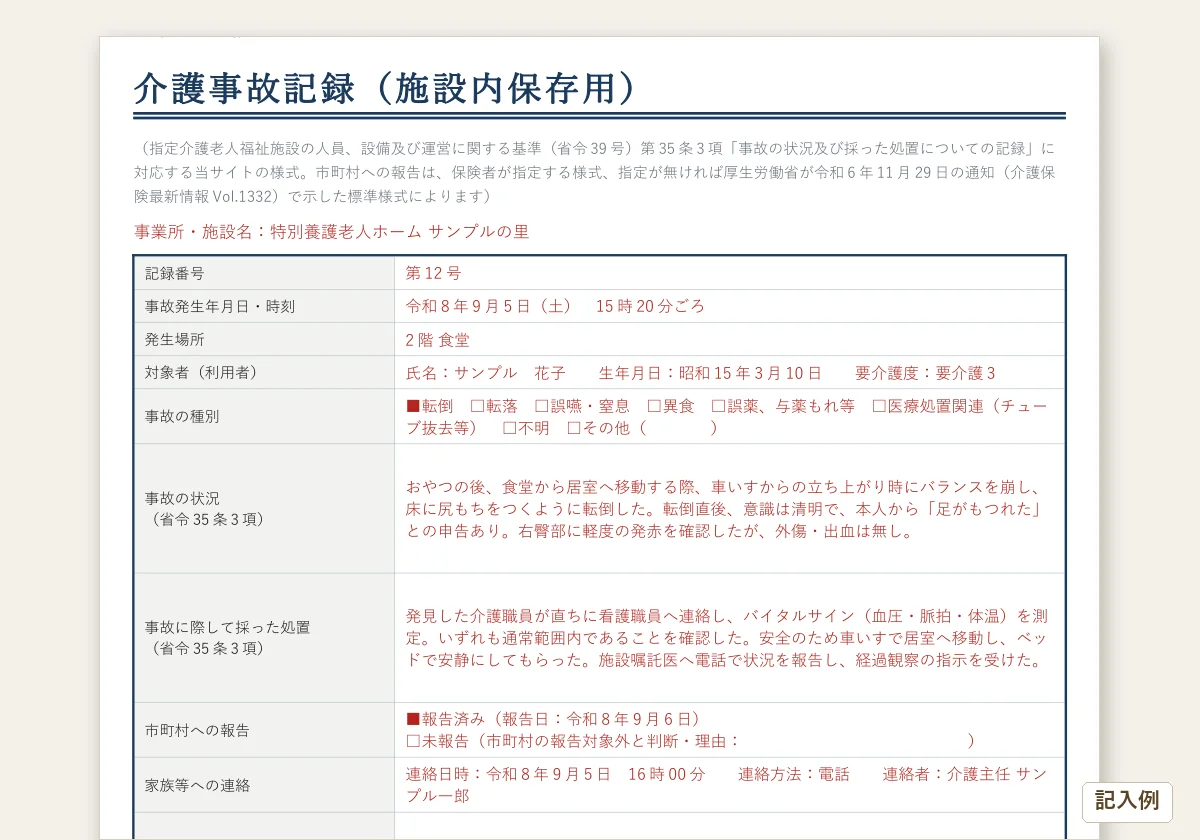
Task: Check the □異食 checkbox
Action: click(x=654, y=406)
